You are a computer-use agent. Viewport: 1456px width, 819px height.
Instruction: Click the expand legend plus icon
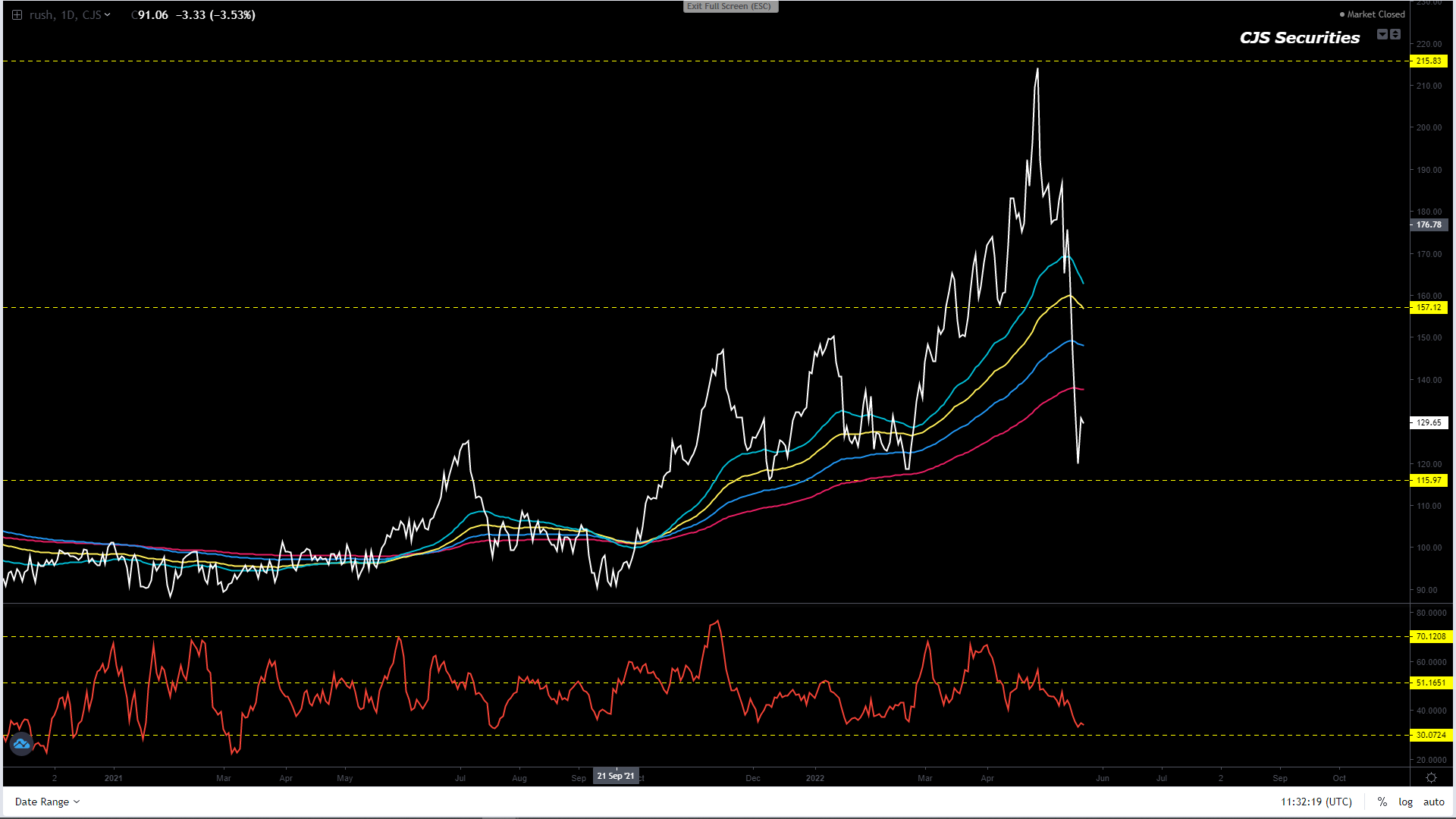click(17, 14)
